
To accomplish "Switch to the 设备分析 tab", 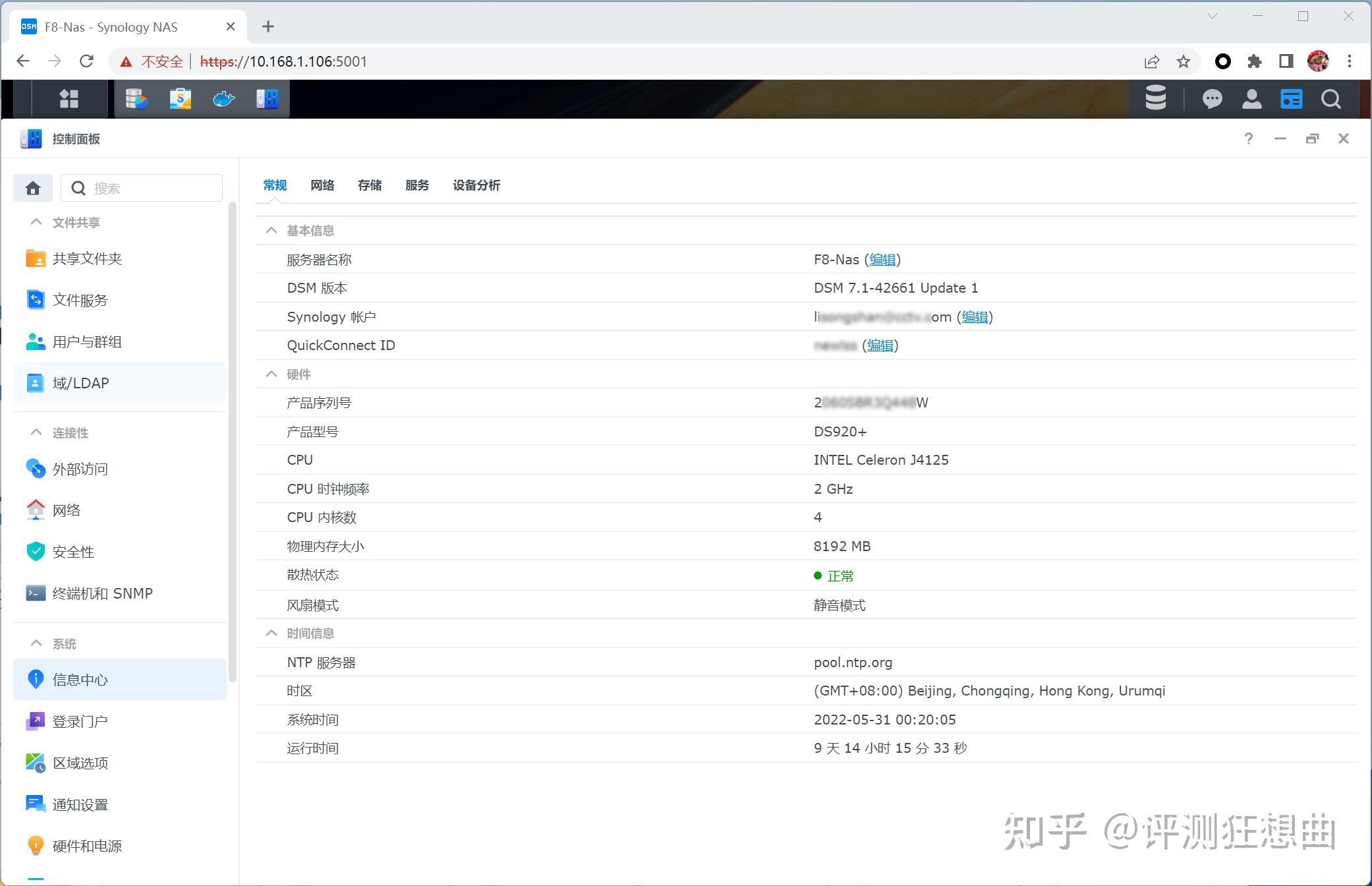I will [476, 185].
